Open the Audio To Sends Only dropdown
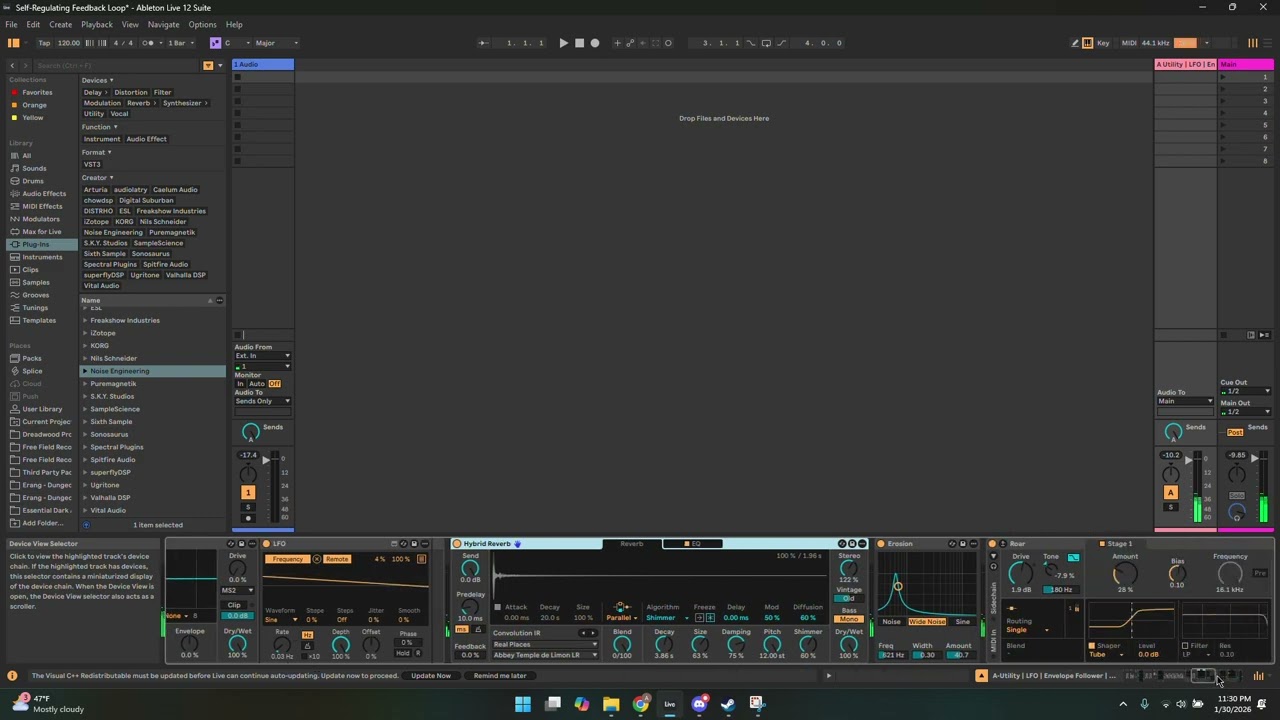1280x720 pixels. (x=263, y=401)
